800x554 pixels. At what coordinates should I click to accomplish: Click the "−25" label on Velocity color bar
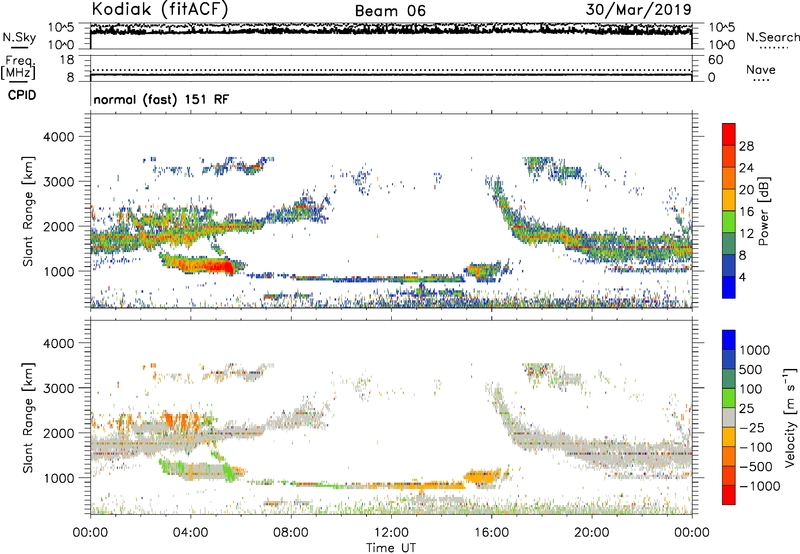pyautogui.click(x=752, y=428)
